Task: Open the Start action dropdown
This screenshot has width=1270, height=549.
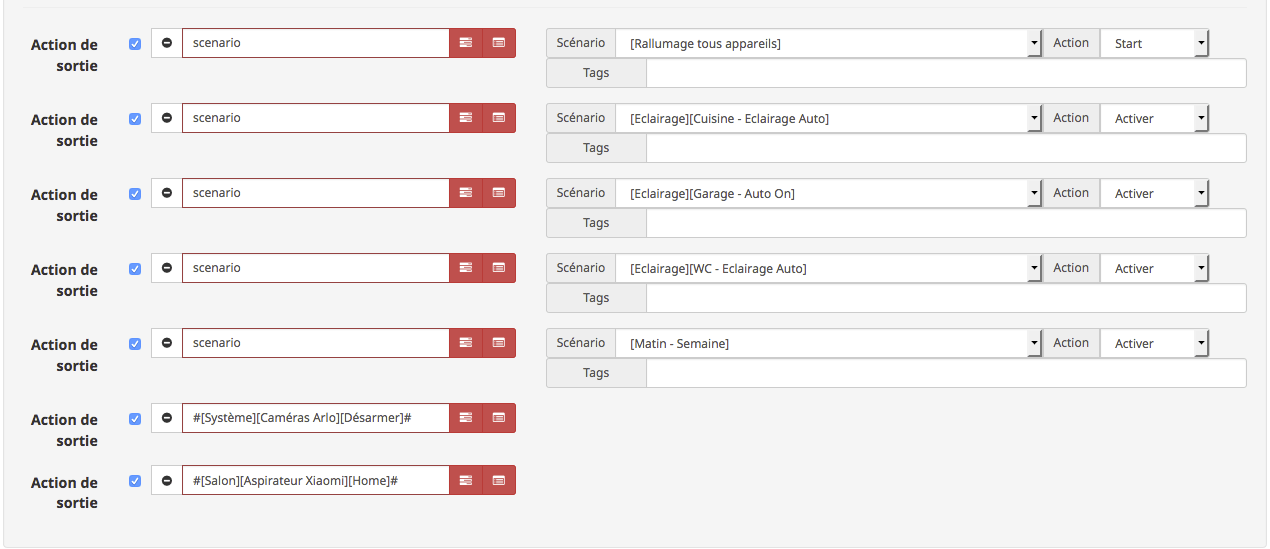Action: pyautogui.click(x=1154, y=43)
